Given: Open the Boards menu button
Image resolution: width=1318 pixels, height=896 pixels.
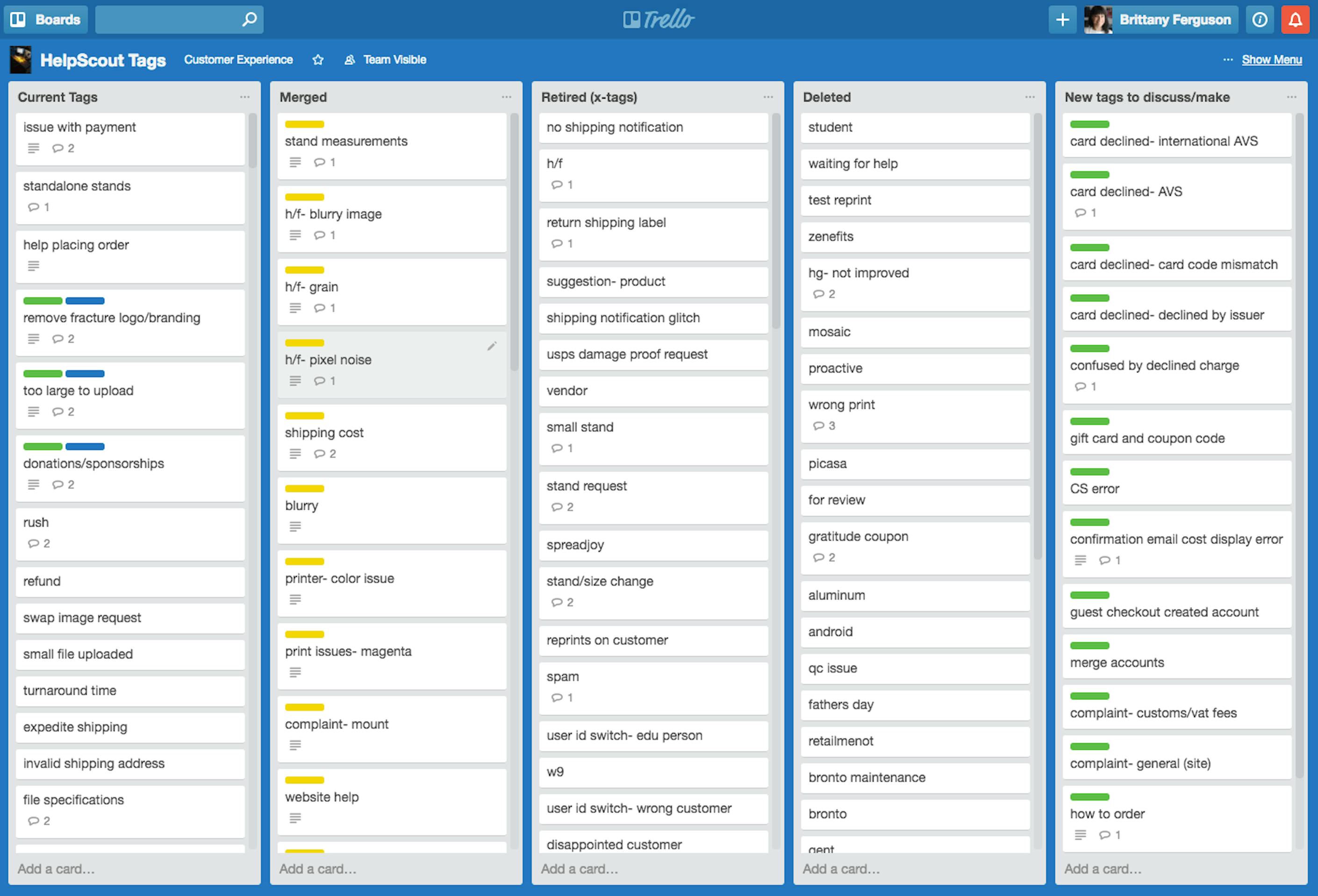Looking at the screenshot, I should click(45, 20).
